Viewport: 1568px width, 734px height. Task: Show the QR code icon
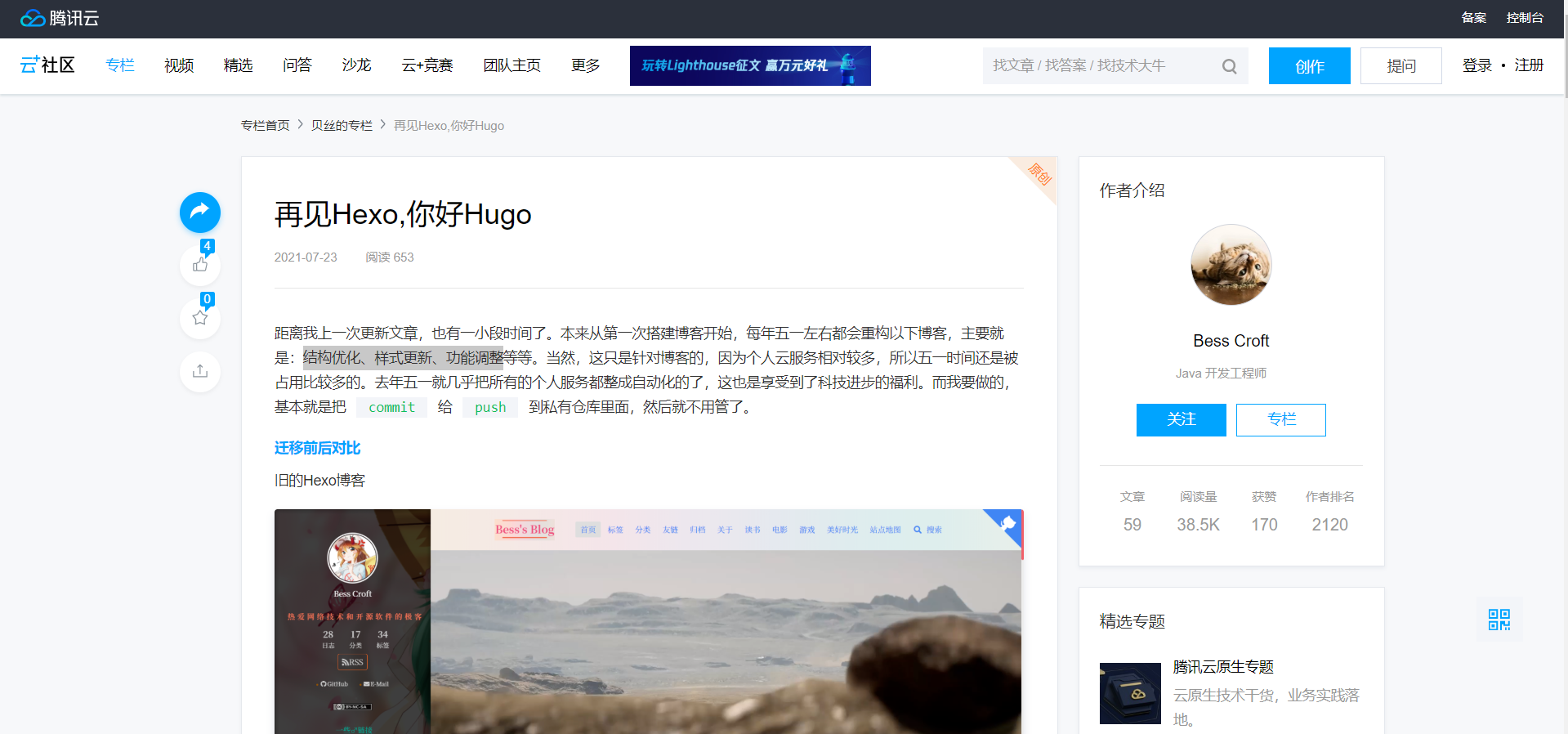click(x=1499, y=620)
